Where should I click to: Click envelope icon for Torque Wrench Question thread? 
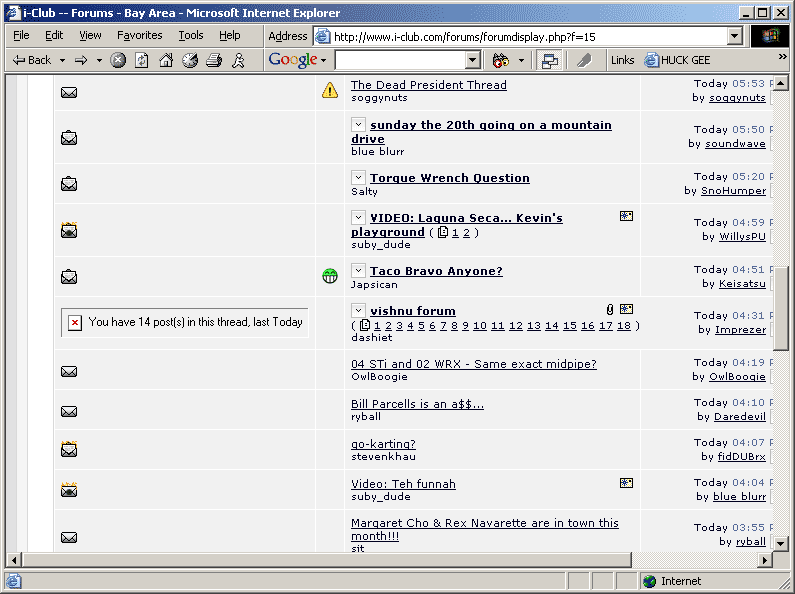(x=69, y=184)
